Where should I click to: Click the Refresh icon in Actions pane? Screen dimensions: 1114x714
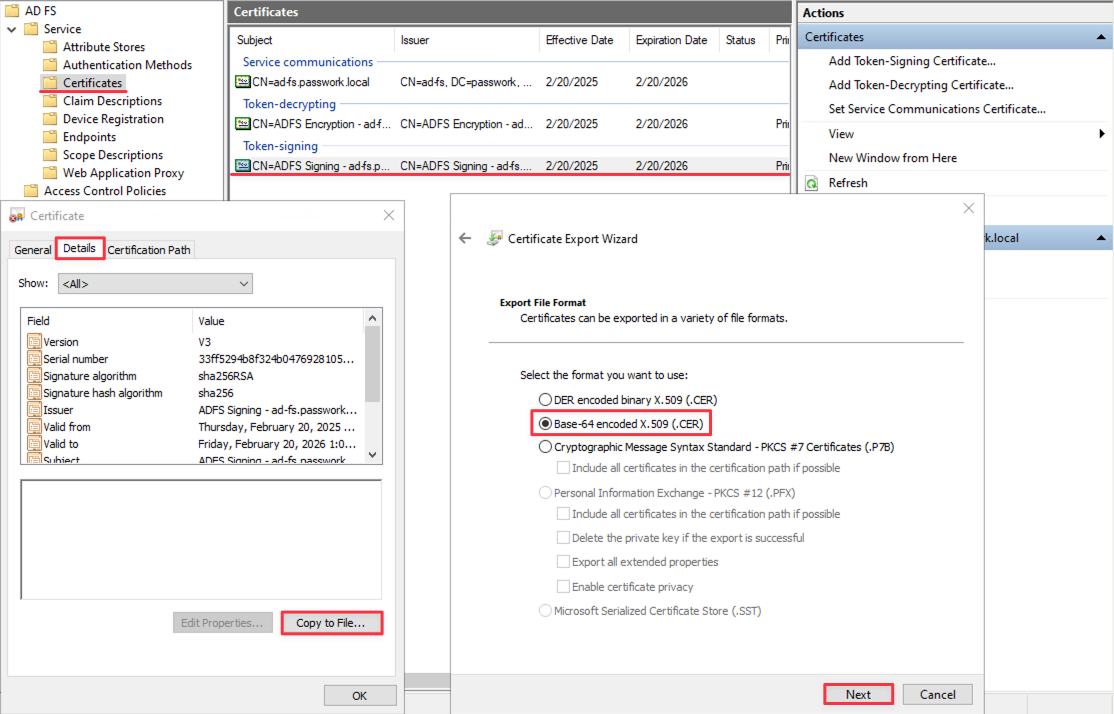point(811,182)
